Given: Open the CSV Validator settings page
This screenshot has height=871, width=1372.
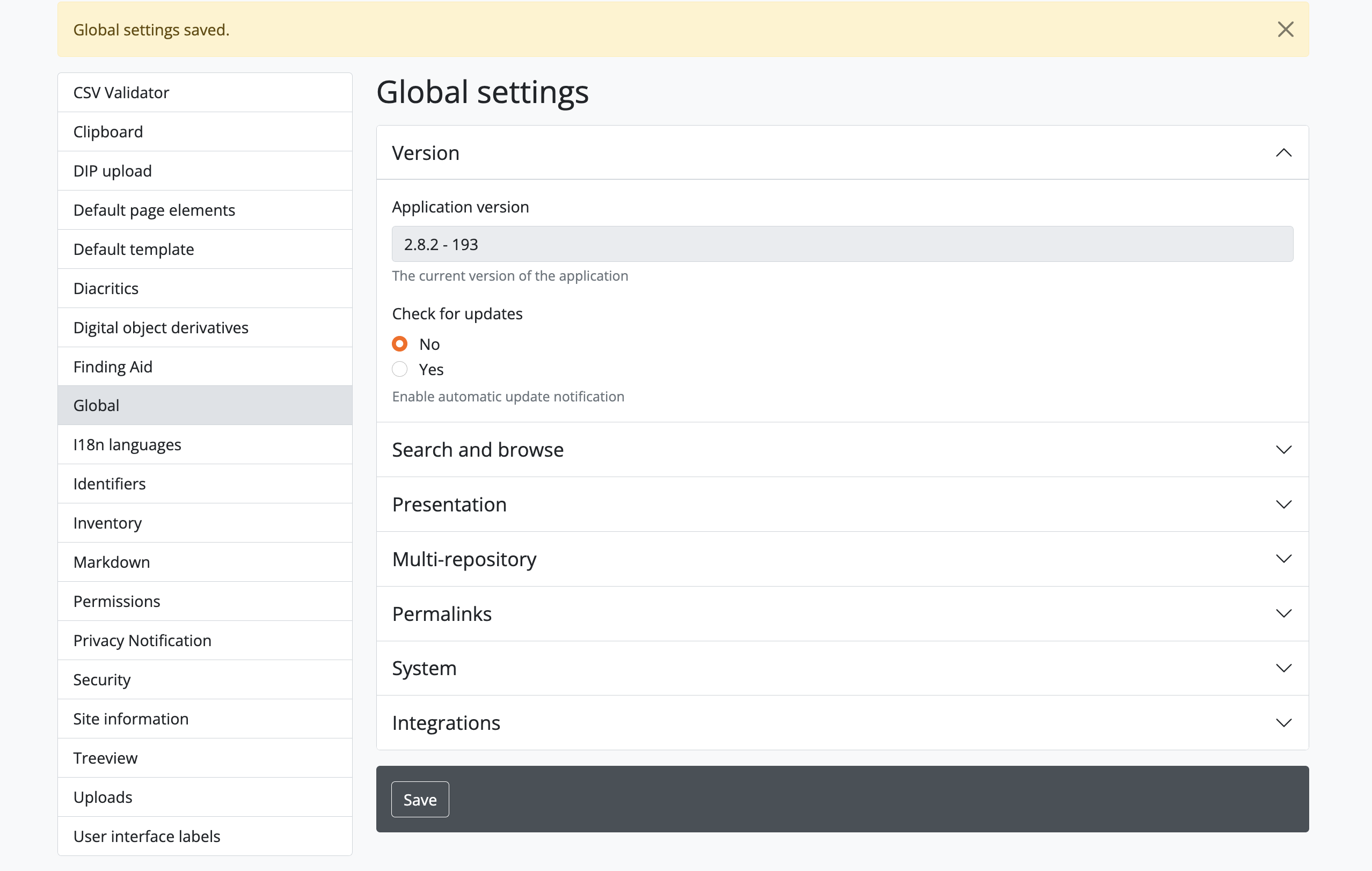Looking at the screenshot, I should pyautogui.click(x=121, y=92).
